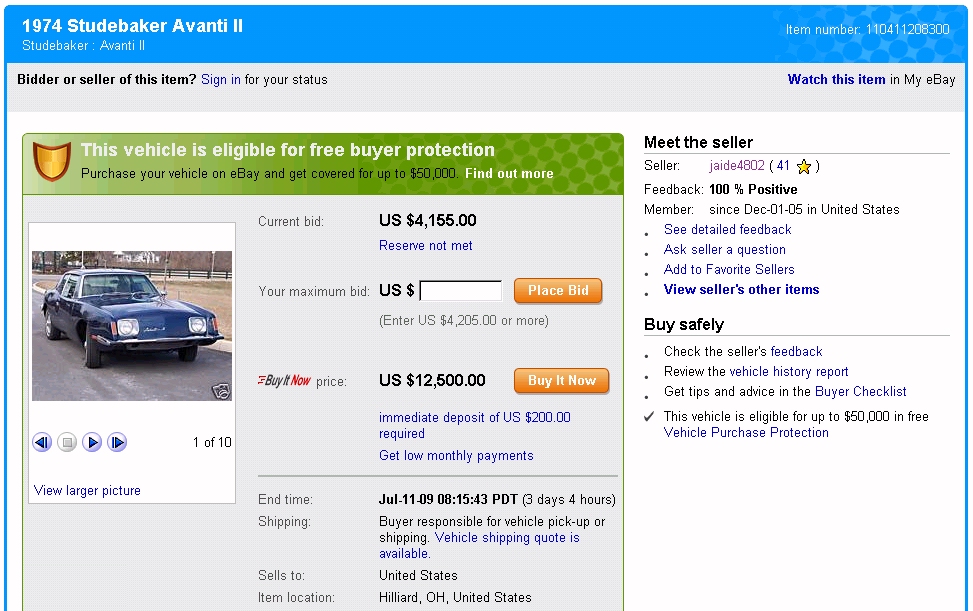Open View larger picture link
The width and height of the screenshot is (973, 611).
click(x=87, y=491)
